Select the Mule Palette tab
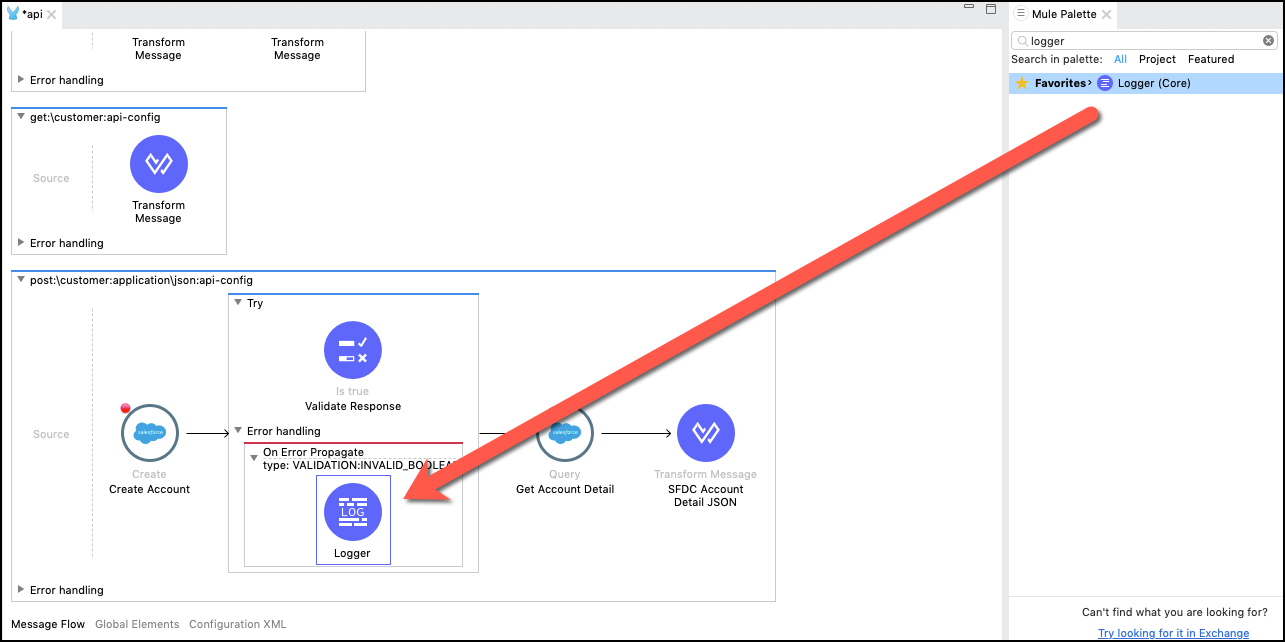1285x642 pixels. tap(1062, 14)
